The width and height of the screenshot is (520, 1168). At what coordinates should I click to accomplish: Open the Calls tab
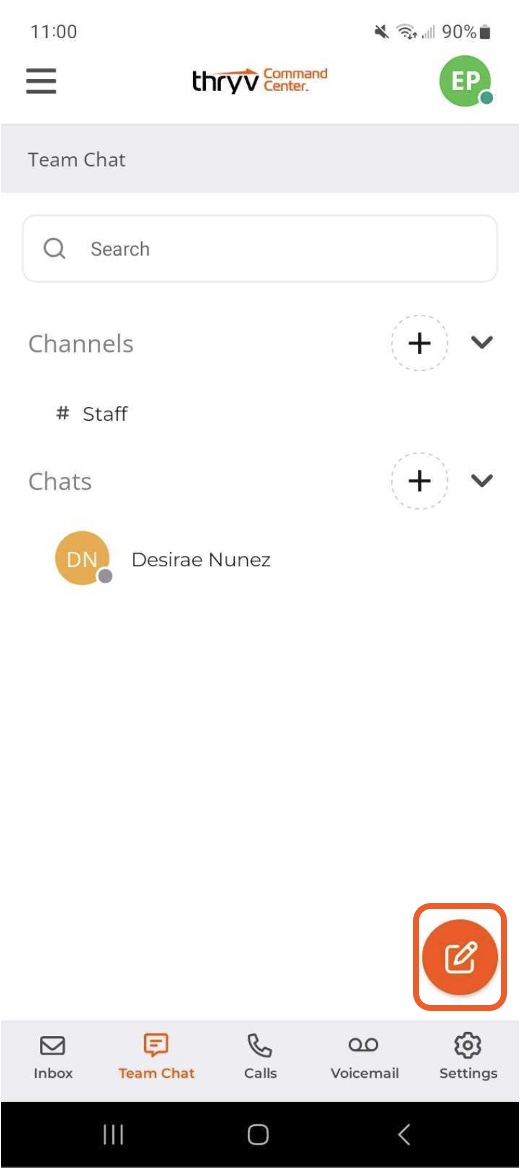pyautogui.click(x=260, y=1058)
